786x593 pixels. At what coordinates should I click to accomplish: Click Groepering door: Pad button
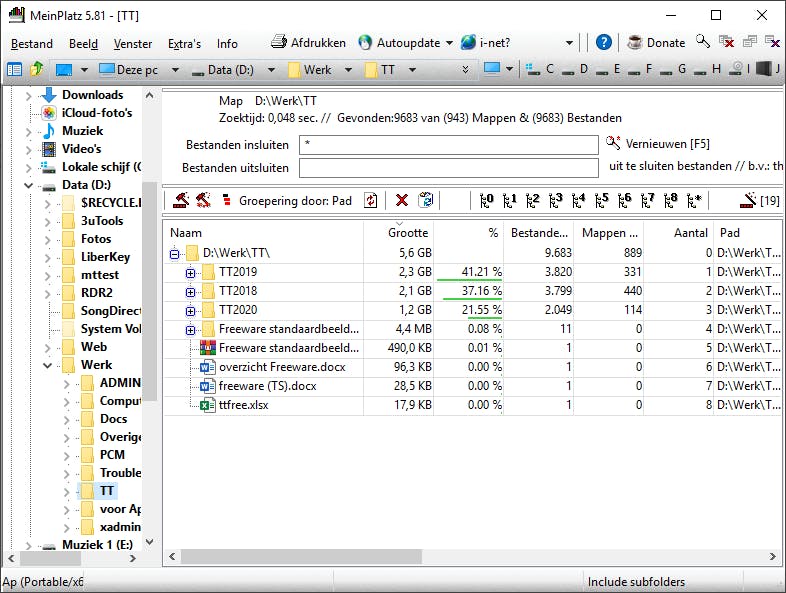[x=287, y=201]
